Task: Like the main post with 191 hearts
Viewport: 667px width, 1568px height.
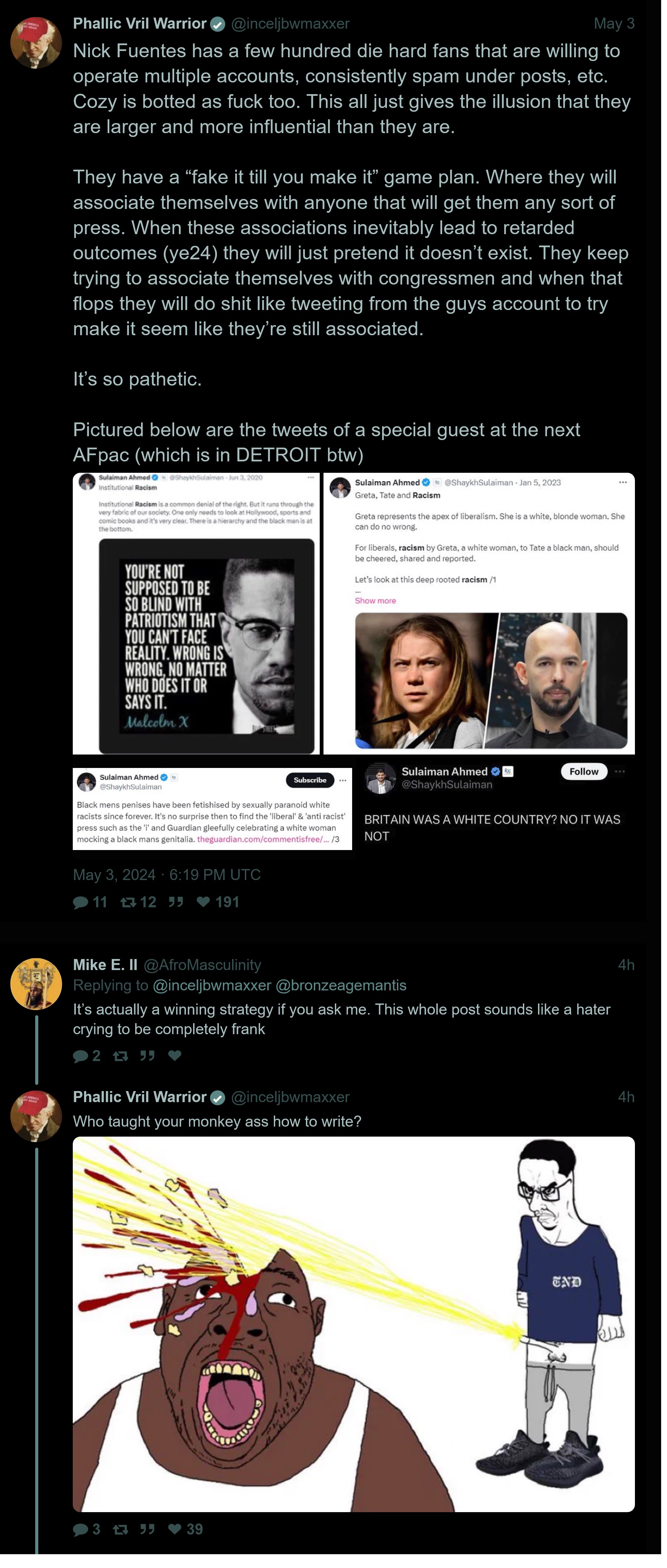Action: [203, 902]
